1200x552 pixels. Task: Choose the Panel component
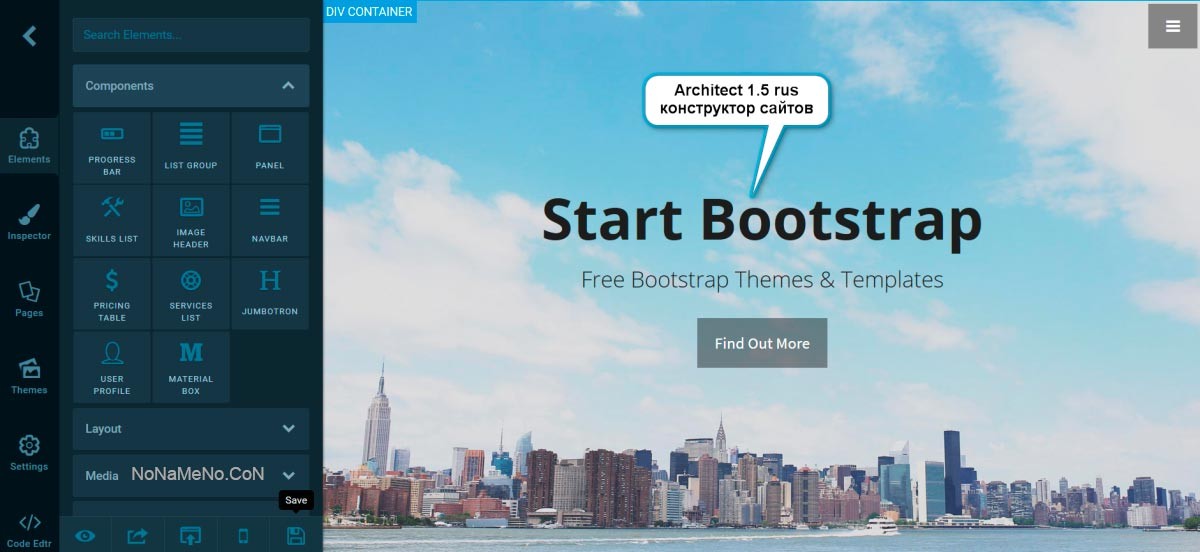click(269, 148)
